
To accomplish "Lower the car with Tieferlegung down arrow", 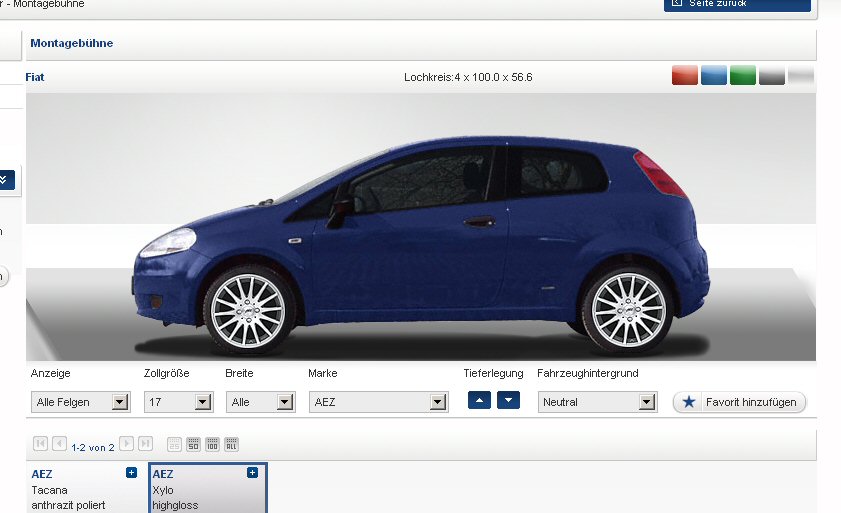I will tap(509, 401).
